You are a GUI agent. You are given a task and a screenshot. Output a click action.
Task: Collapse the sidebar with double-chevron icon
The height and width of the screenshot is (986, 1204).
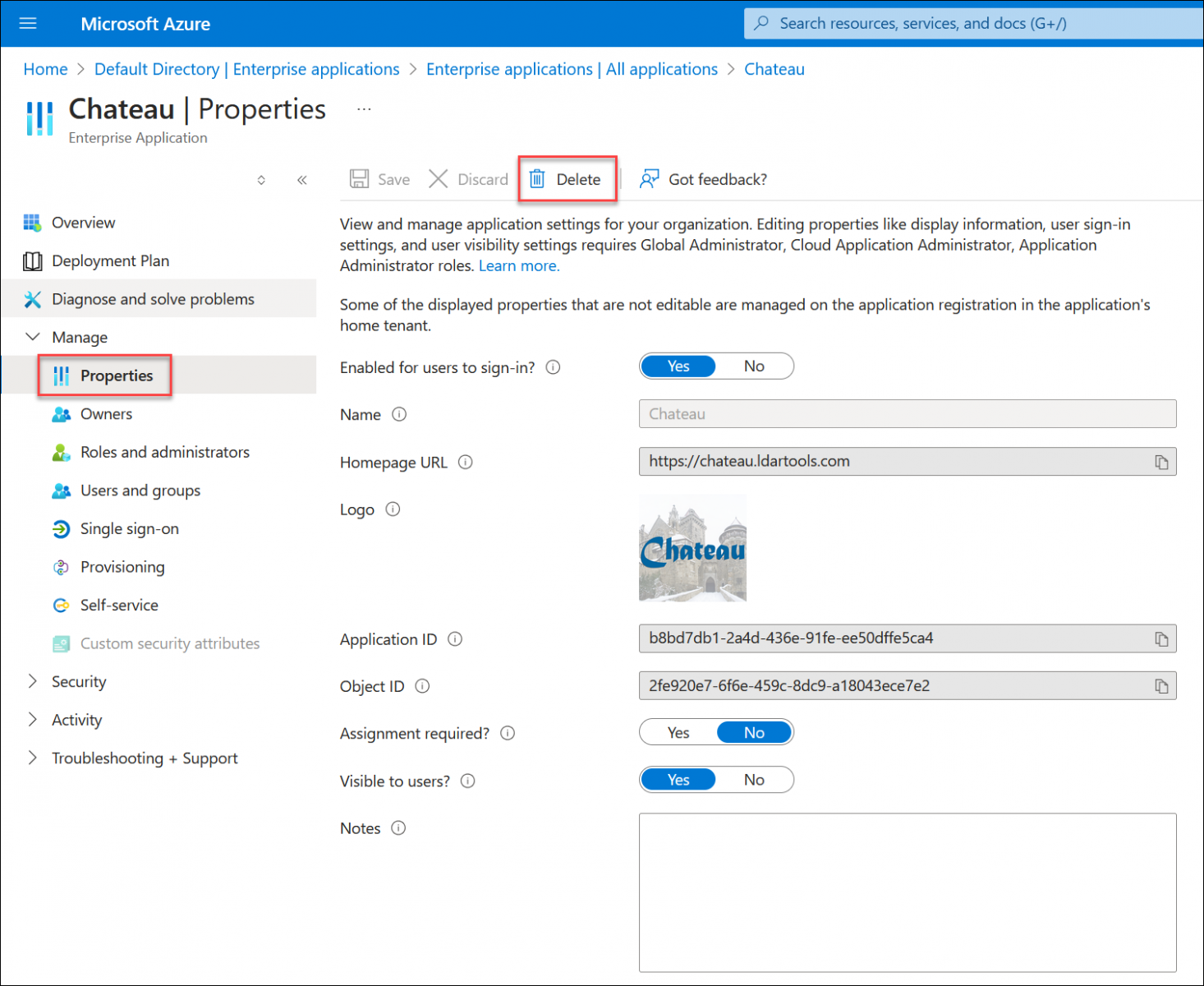click(301, 180)
